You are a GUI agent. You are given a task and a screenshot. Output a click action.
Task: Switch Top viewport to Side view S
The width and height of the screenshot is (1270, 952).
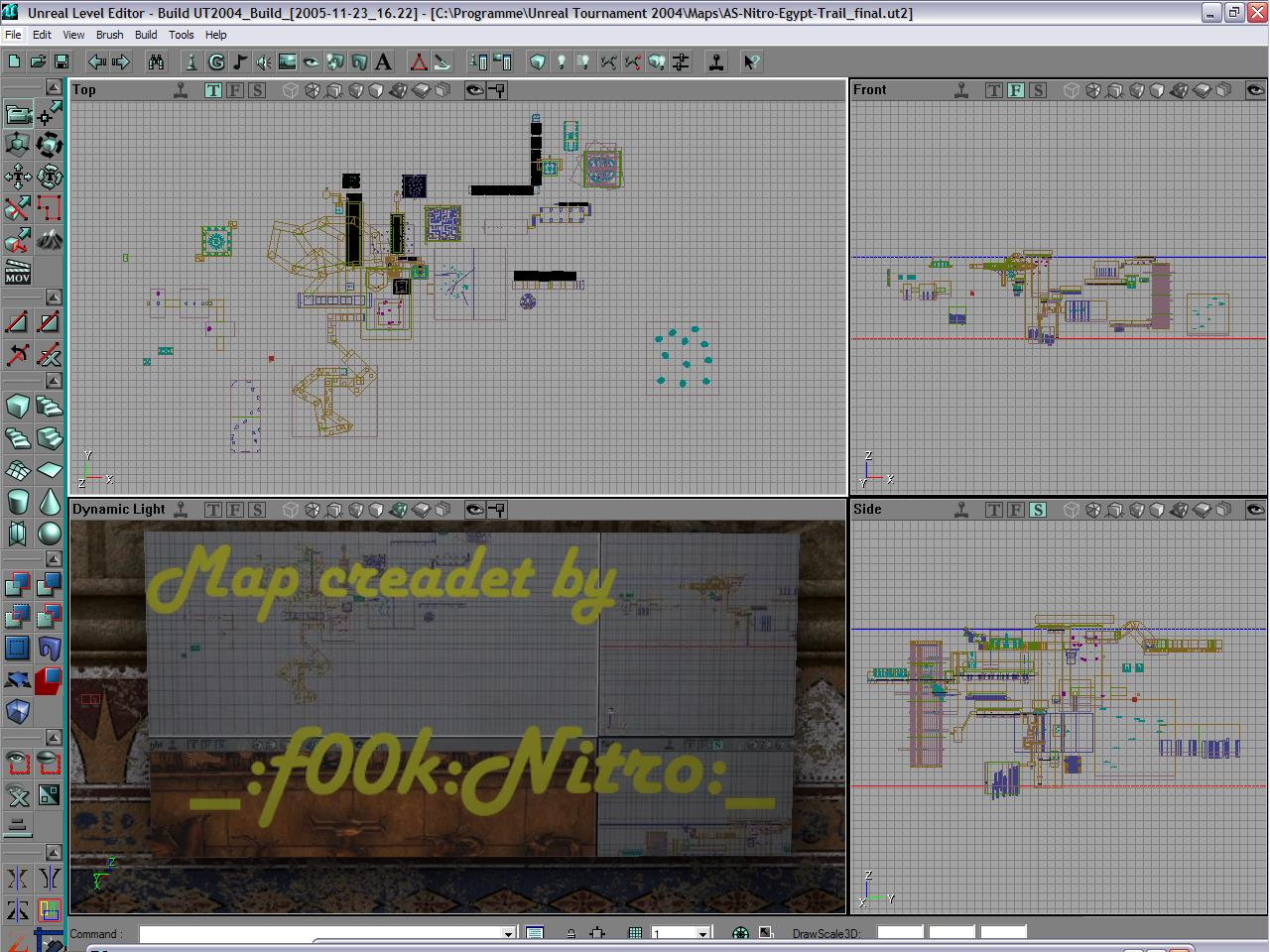coord(257,90)
